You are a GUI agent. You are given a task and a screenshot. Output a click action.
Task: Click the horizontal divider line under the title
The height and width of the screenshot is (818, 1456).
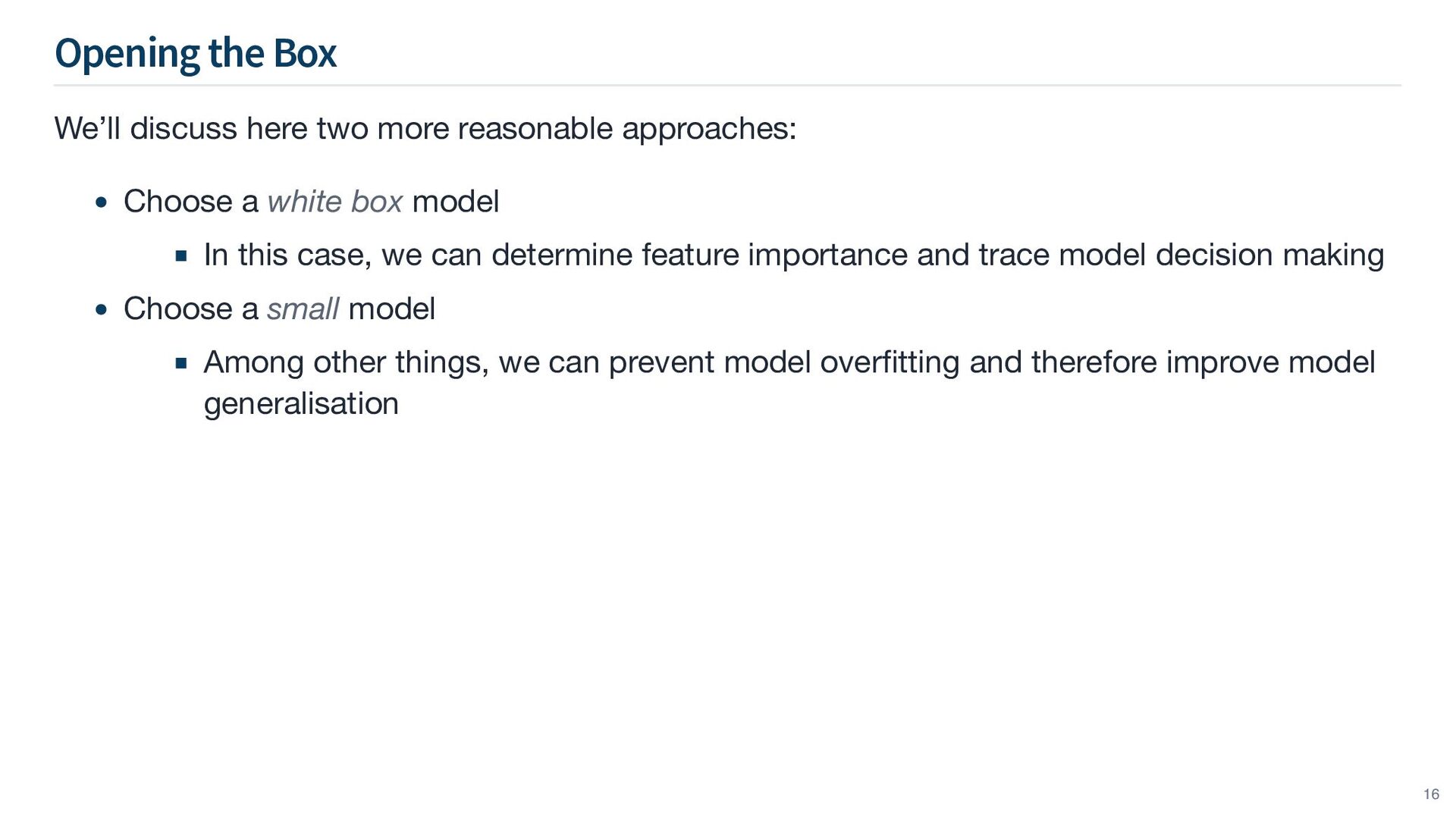tap(726, 86)
